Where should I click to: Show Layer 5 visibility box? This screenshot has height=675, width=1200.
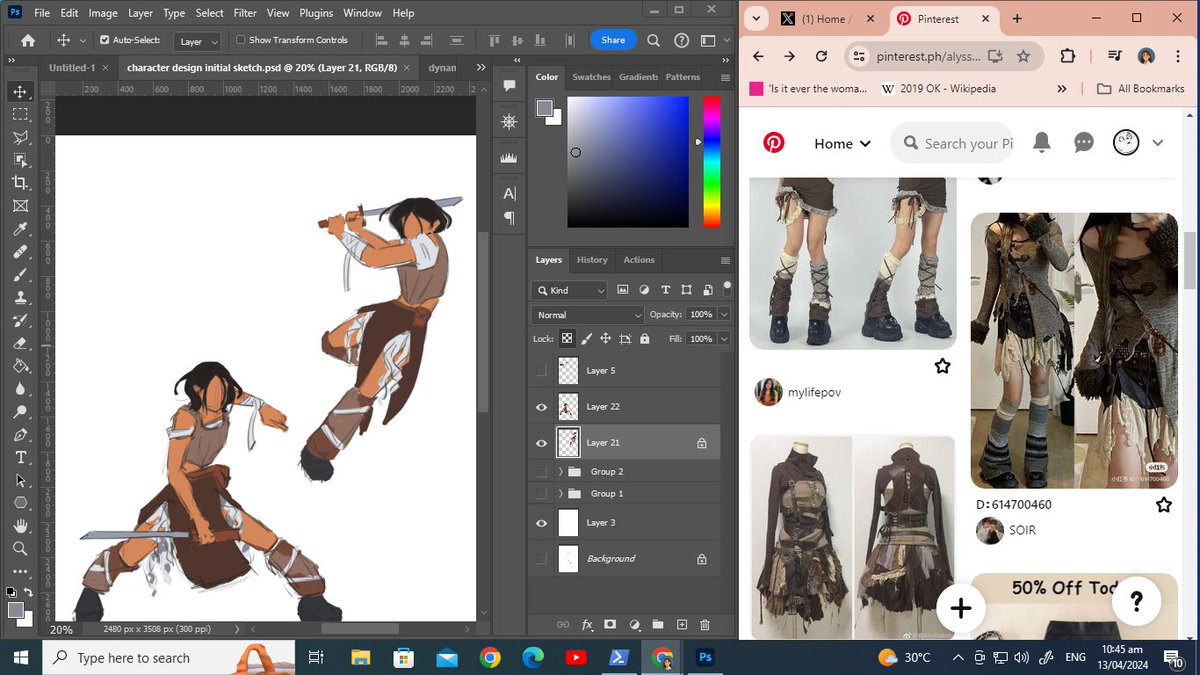coord(541,370)
